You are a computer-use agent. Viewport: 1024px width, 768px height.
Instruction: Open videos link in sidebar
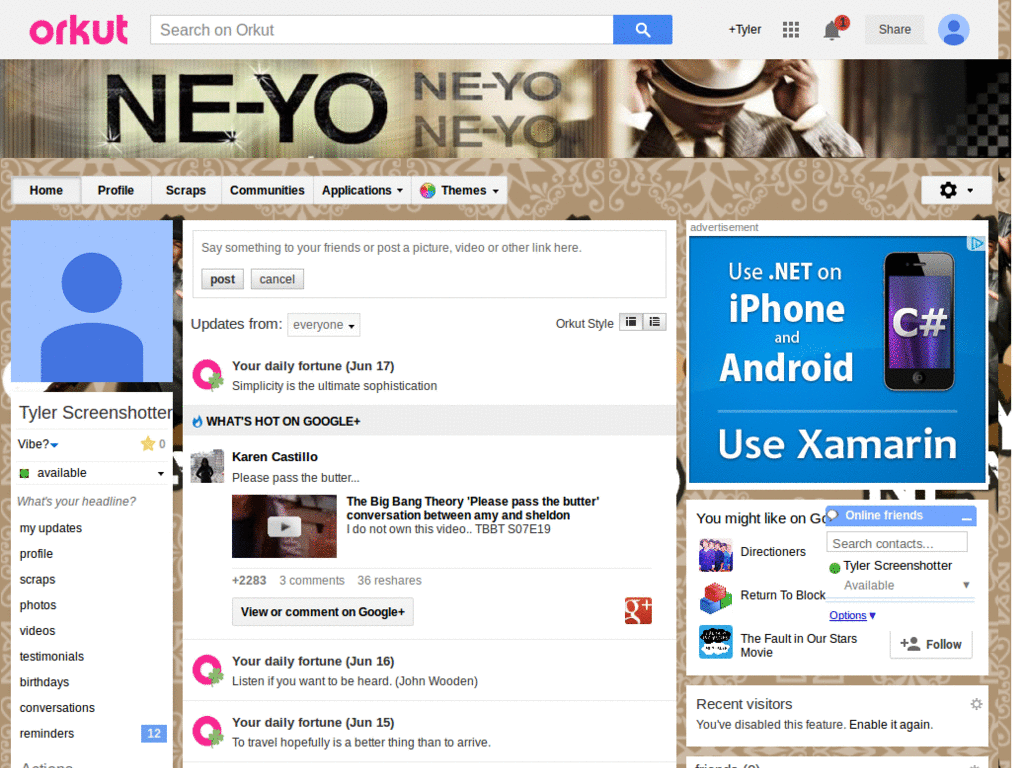[x=37, y=631]
